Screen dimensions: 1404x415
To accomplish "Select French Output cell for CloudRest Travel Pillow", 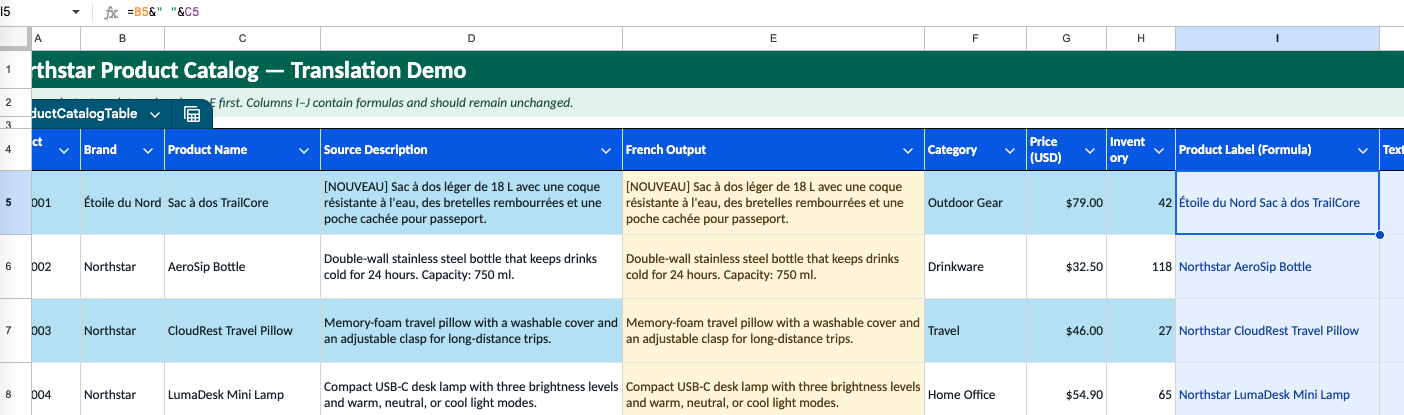I will click(773, 331).
